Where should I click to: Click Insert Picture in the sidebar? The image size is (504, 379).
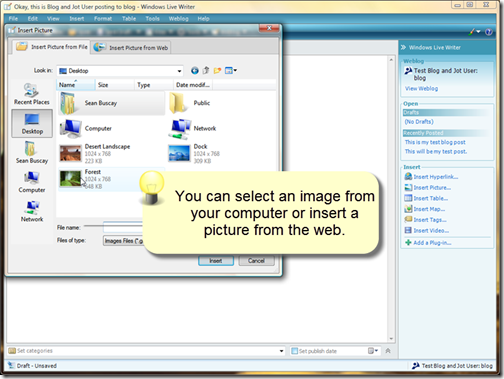(x=428, y=188)
